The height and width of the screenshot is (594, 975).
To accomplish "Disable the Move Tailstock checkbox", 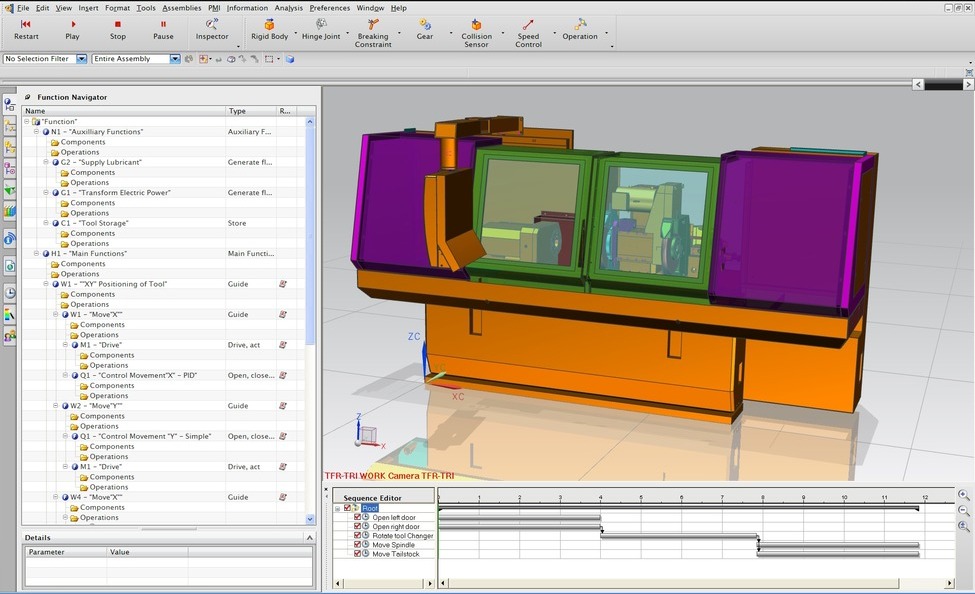I will click(x=358, y=554).
